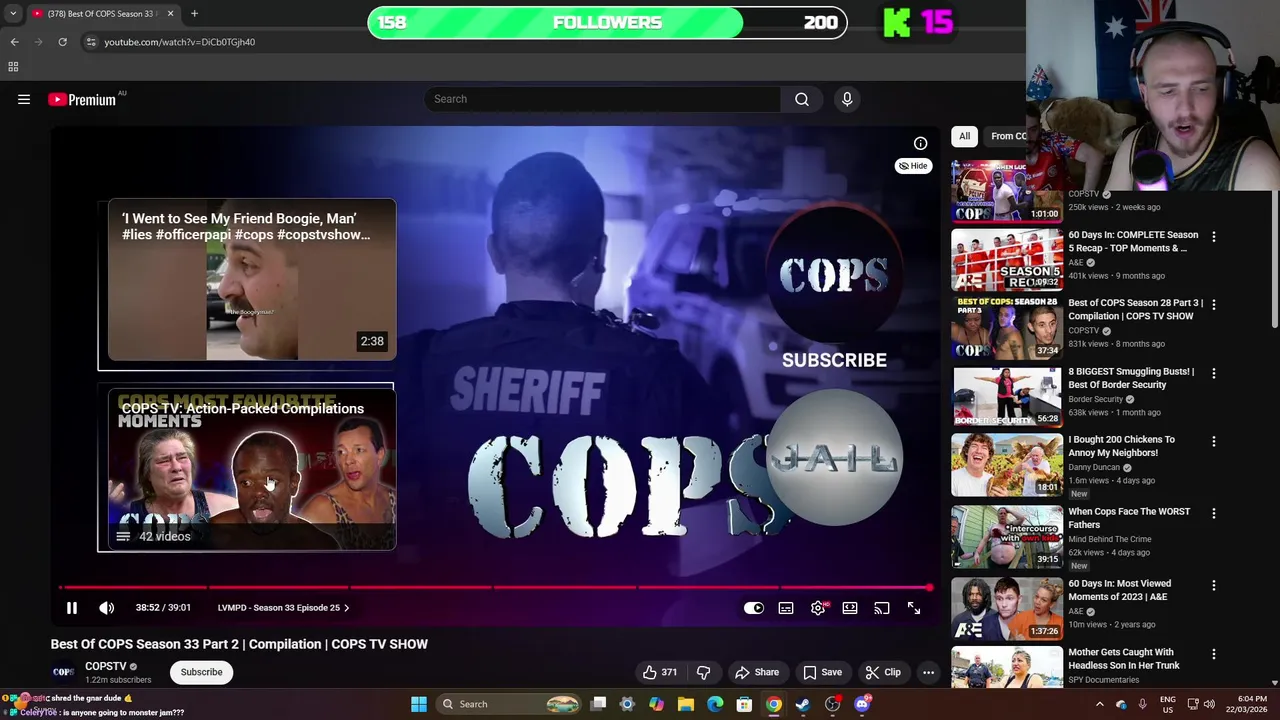
Task: Save the video to a playlist
Action: (x=822, y=672)
